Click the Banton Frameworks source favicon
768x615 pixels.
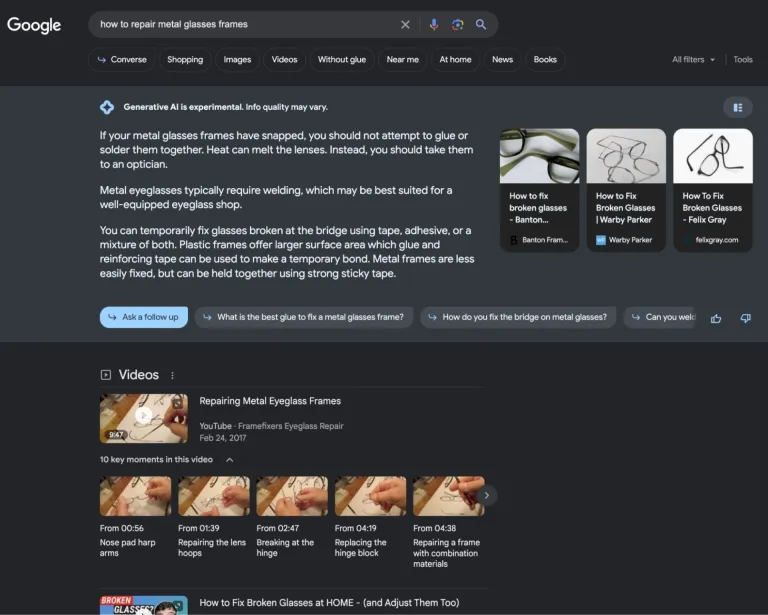pos(513,240)
